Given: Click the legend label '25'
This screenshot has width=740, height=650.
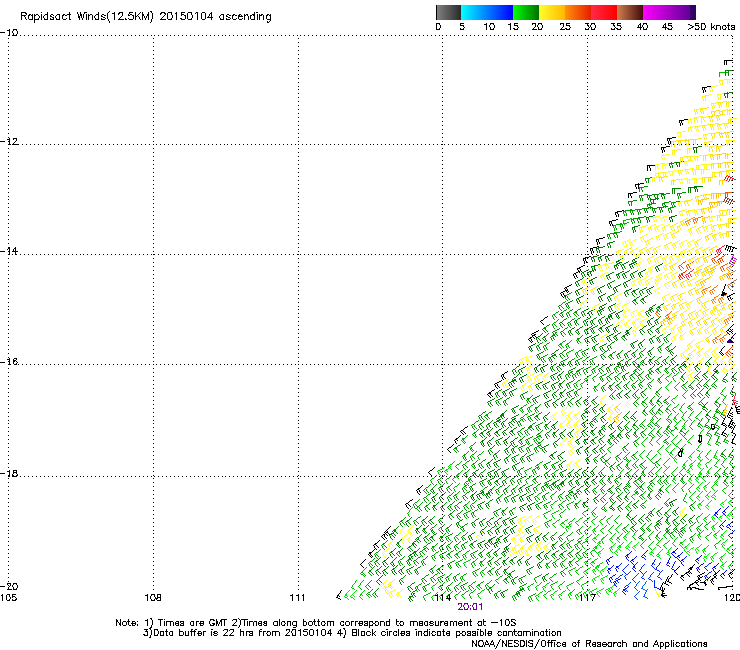Looking at the screenshot, I should click(565, 27).
